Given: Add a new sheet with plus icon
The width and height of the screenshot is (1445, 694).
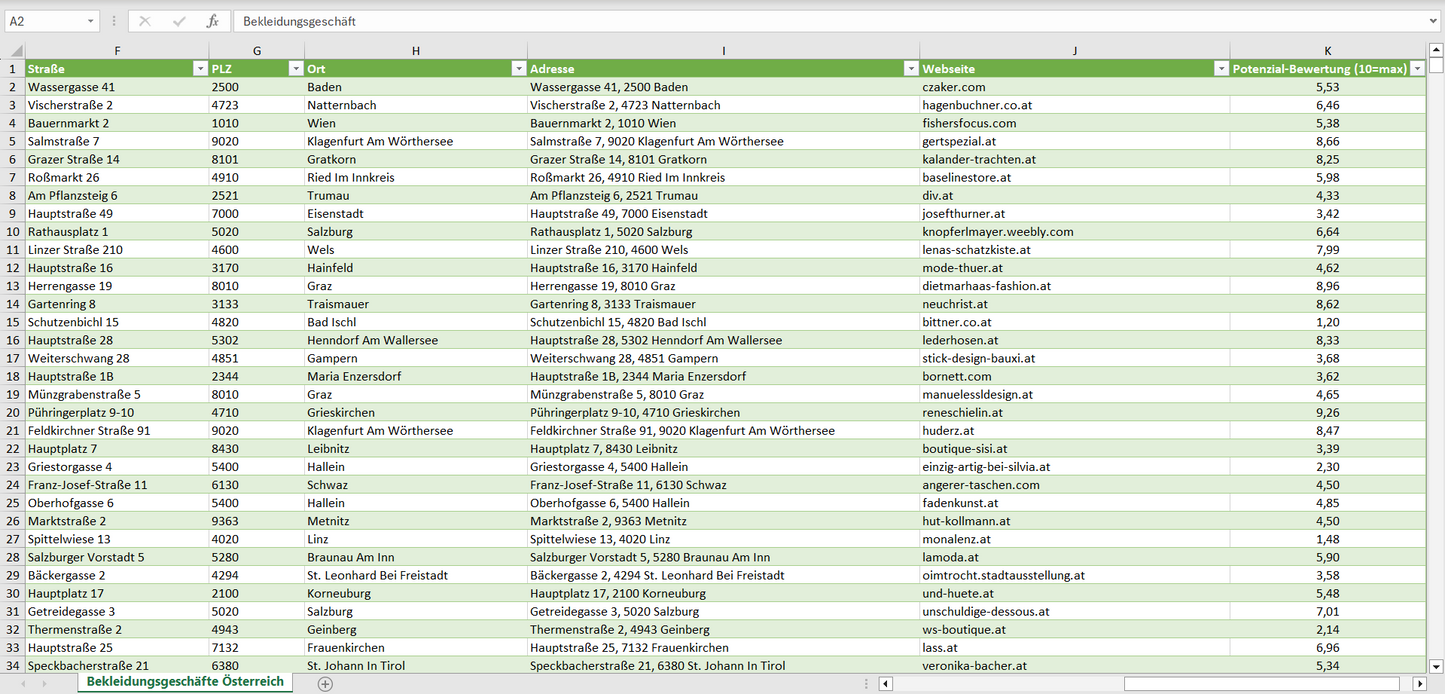Looking at the screenshot, I should tap(325, 684).
